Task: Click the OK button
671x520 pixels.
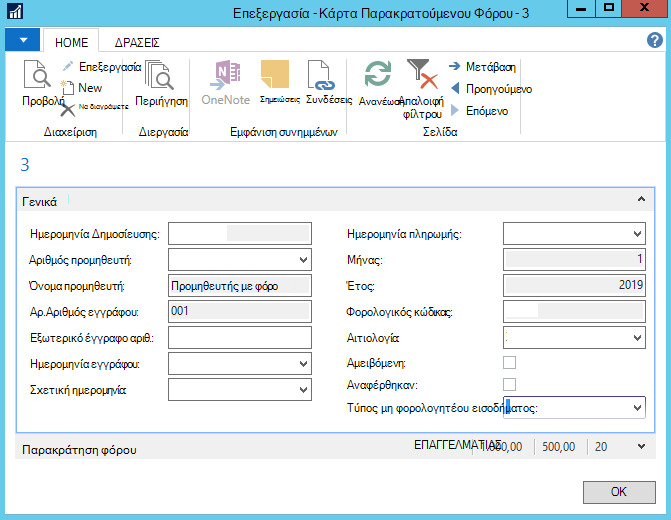Action: (x=619, y=492)
